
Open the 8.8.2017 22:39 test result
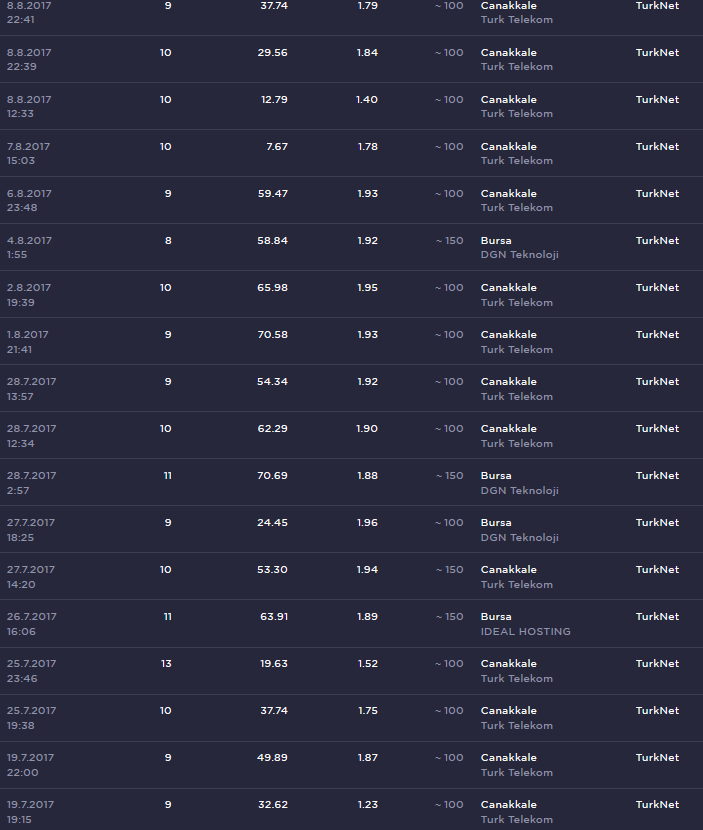click(352, 59)
